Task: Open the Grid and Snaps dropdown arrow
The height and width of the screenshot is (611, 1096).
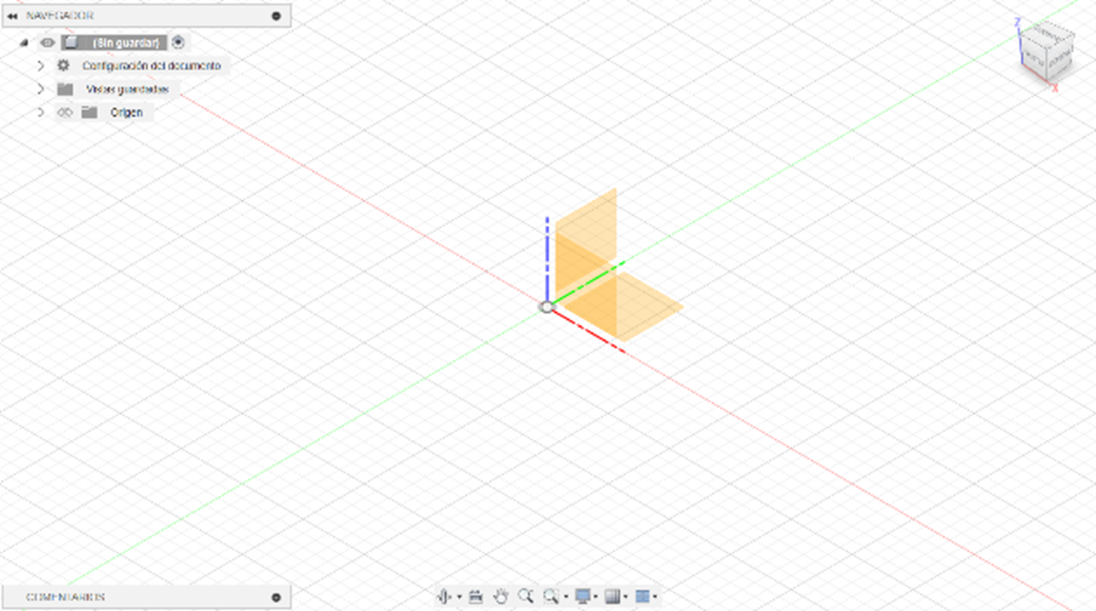Action: tap(626, 597)
